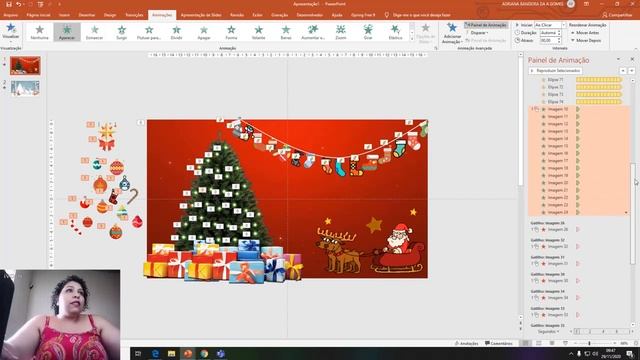Toggle Anotações notes pane in status bar
Screen dimensions: 640x360
point(466,343)
